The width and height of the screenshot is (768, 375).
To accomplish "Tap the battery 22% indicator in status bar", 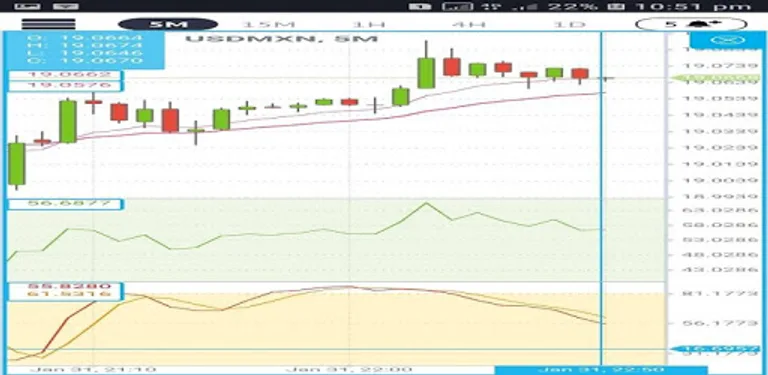I will [574, 6].
